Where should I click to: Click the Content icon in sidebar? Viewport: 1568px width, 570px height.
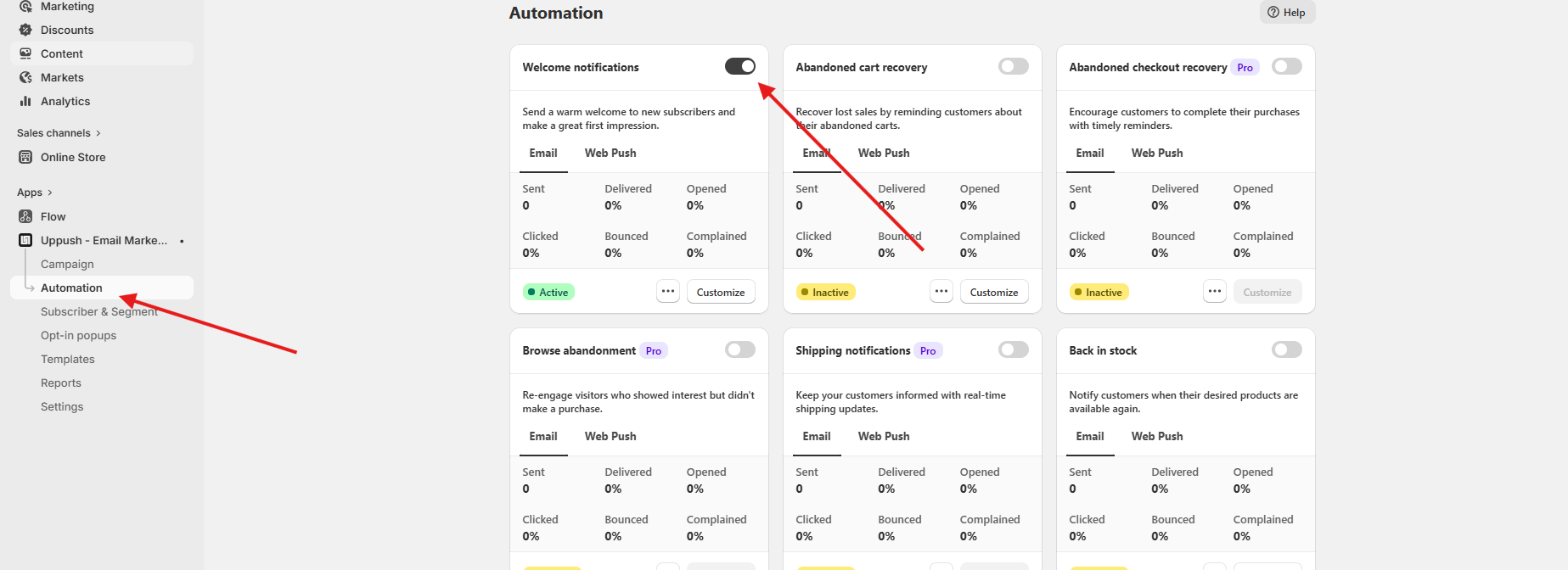pos(25,53)
